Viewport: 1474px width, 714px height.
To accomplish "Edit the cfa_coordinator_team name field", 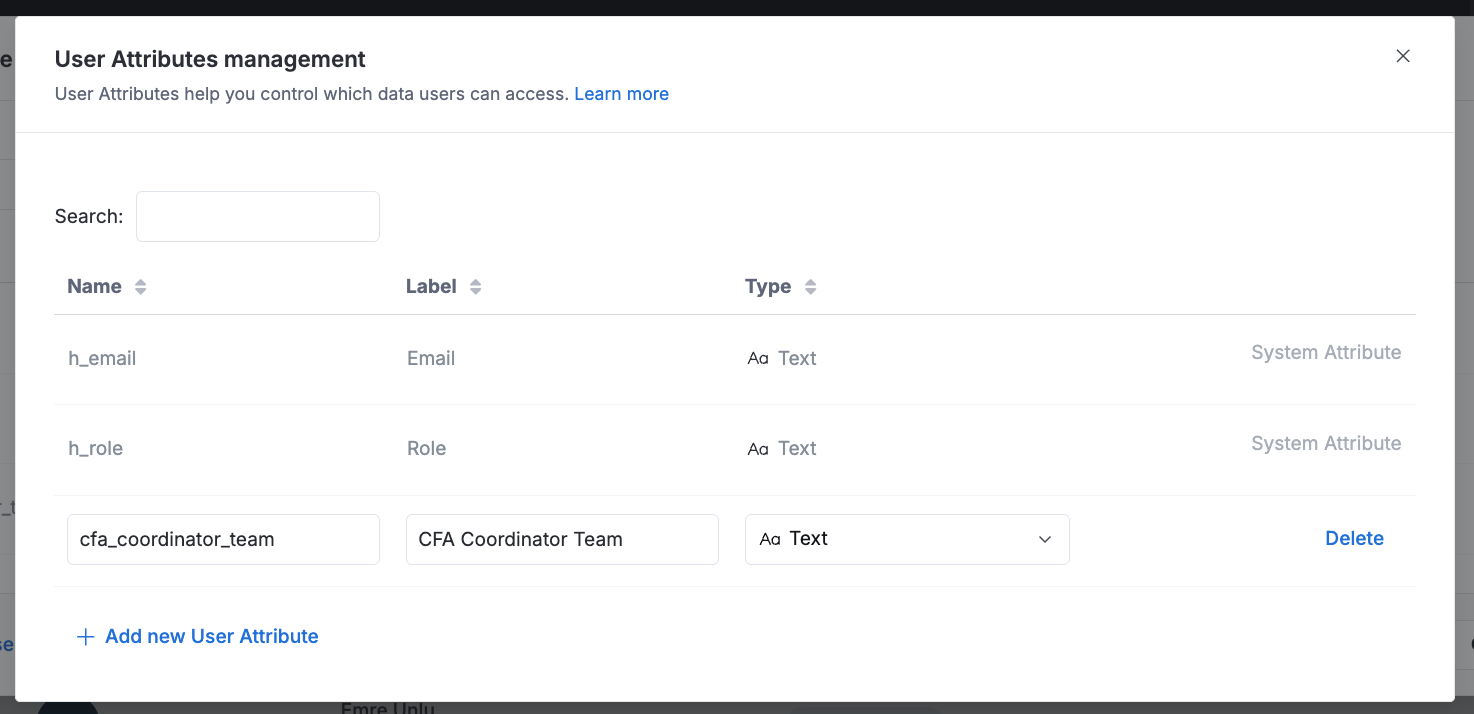I will coord(223,539).
